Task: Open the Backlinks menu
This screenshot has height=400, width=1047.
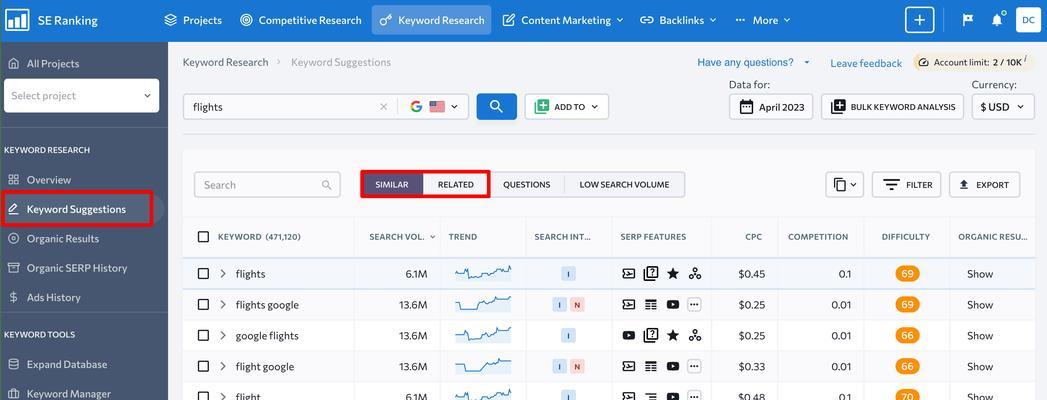Action: [x=678, y=20]
